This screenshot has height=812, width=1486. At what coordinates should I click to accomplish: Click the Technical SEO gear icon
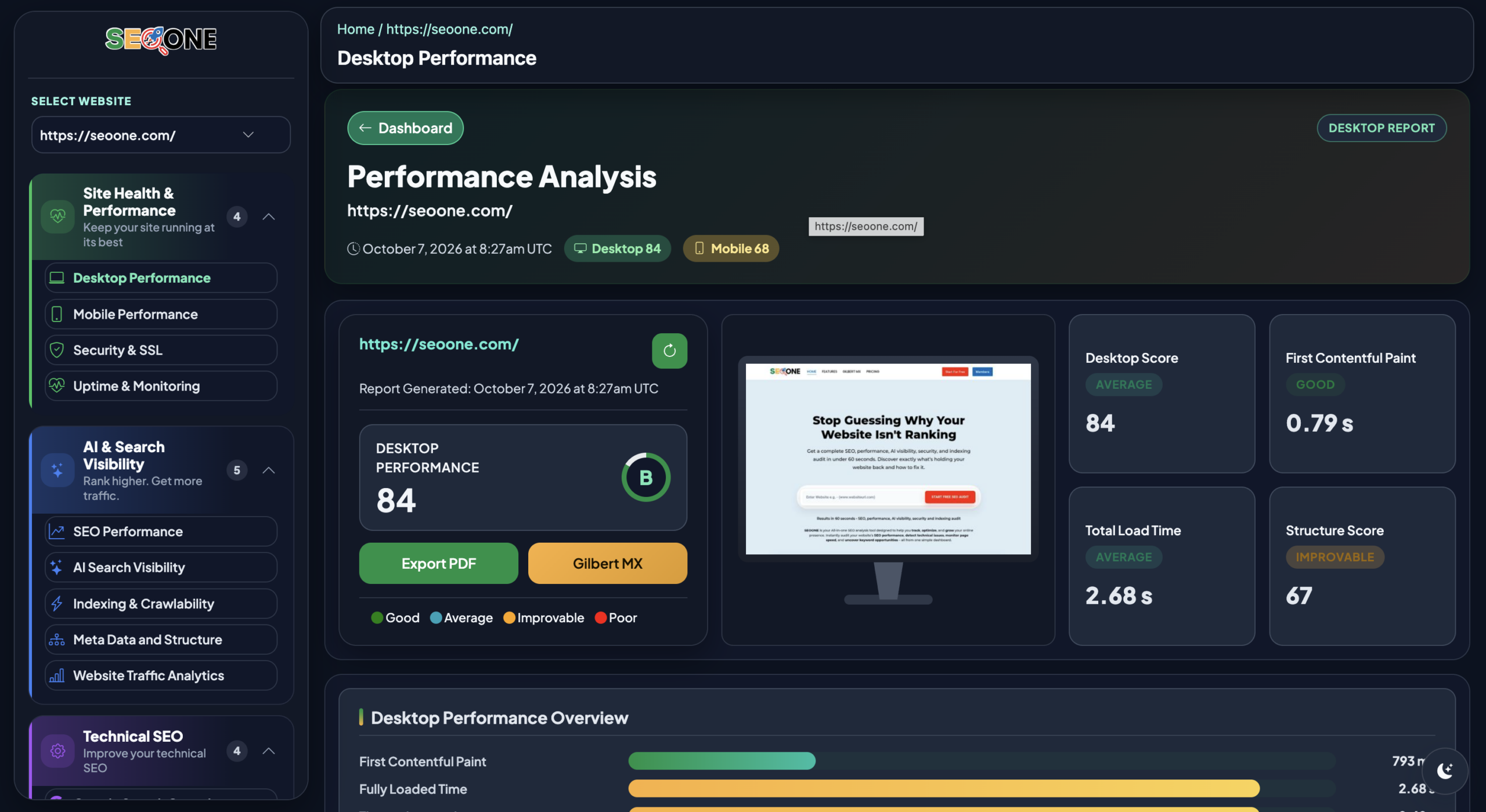click(x=57, y=751)
